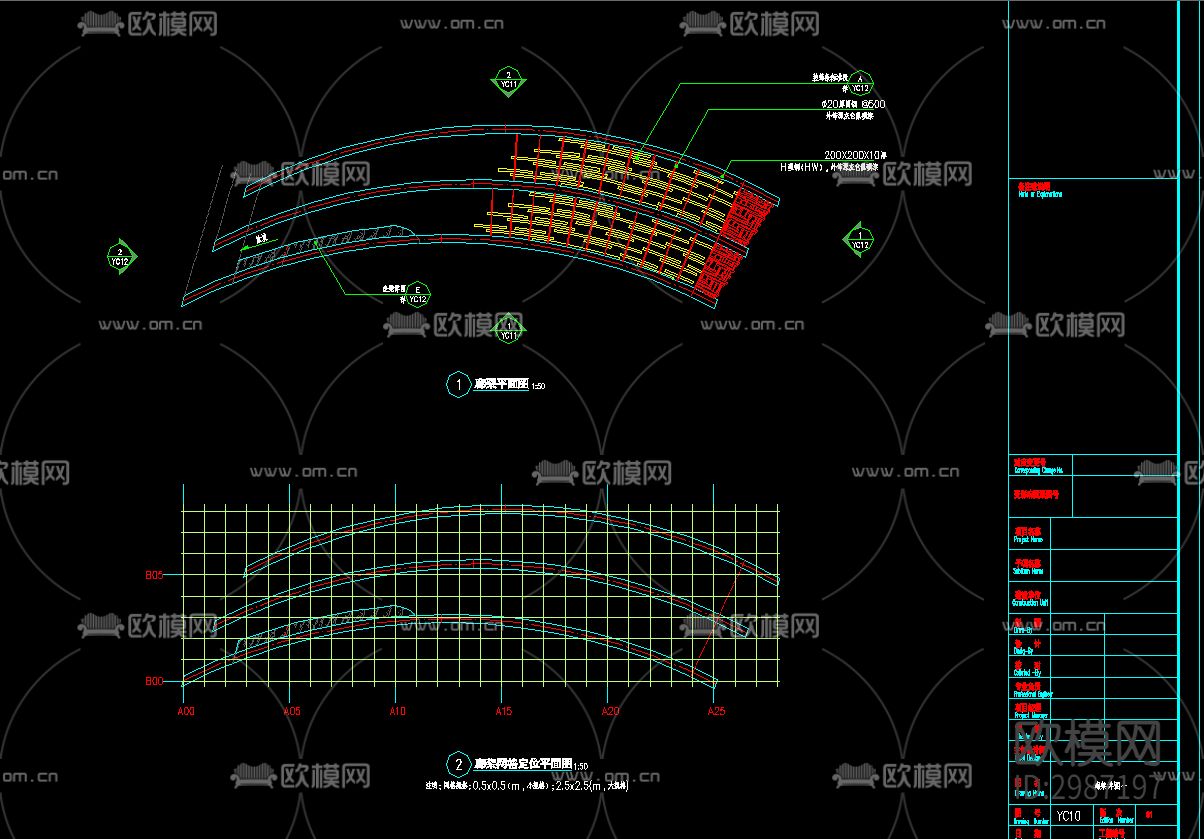Select the circled drawing number 1
The height and width of the screenshot is (839, 1204).
[458, 384]
